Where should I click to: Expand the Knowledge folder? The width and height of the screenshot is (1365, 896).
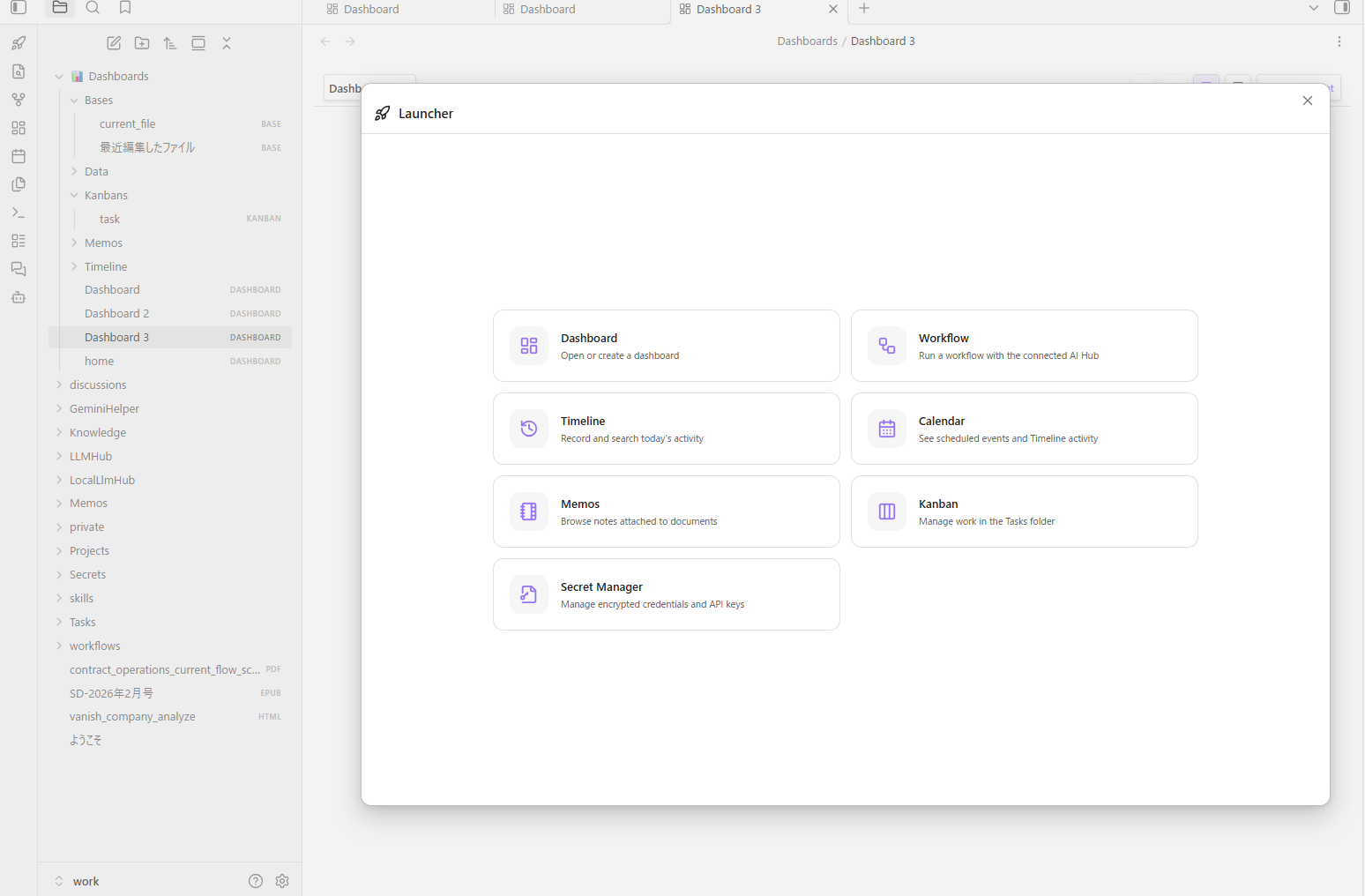tap(59, 432)
